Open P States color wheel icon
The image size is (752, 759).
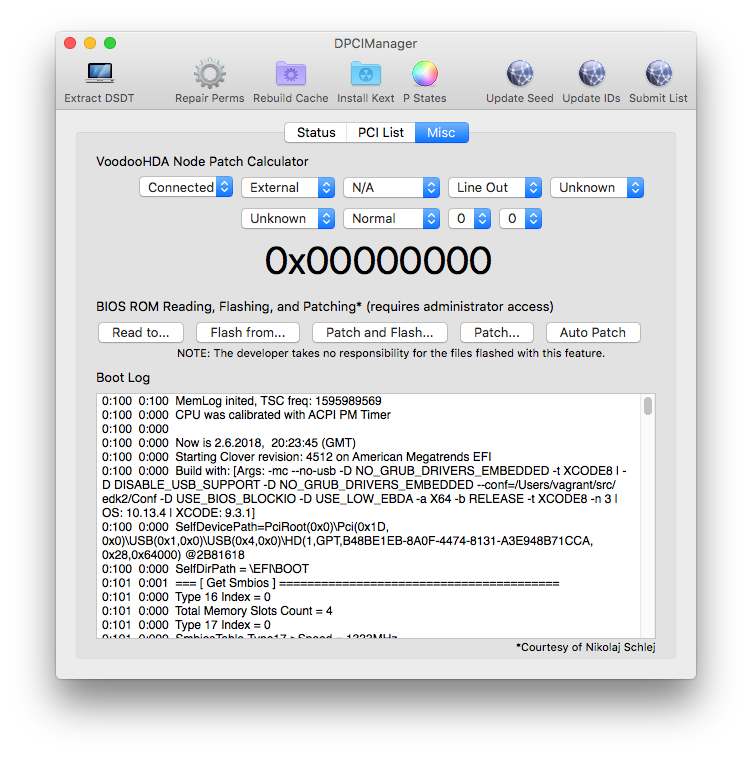tap(425, 74)
